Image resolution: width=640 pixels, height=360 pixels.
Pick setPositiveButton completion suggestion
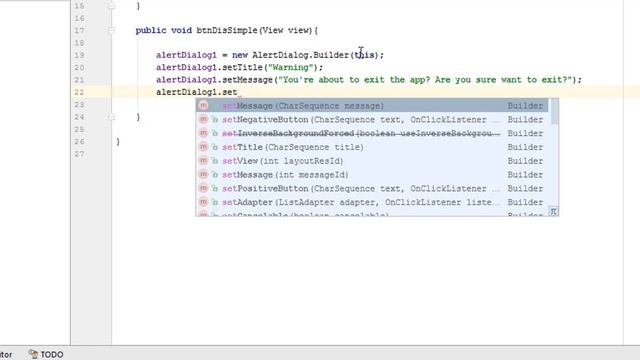point(372,189)
